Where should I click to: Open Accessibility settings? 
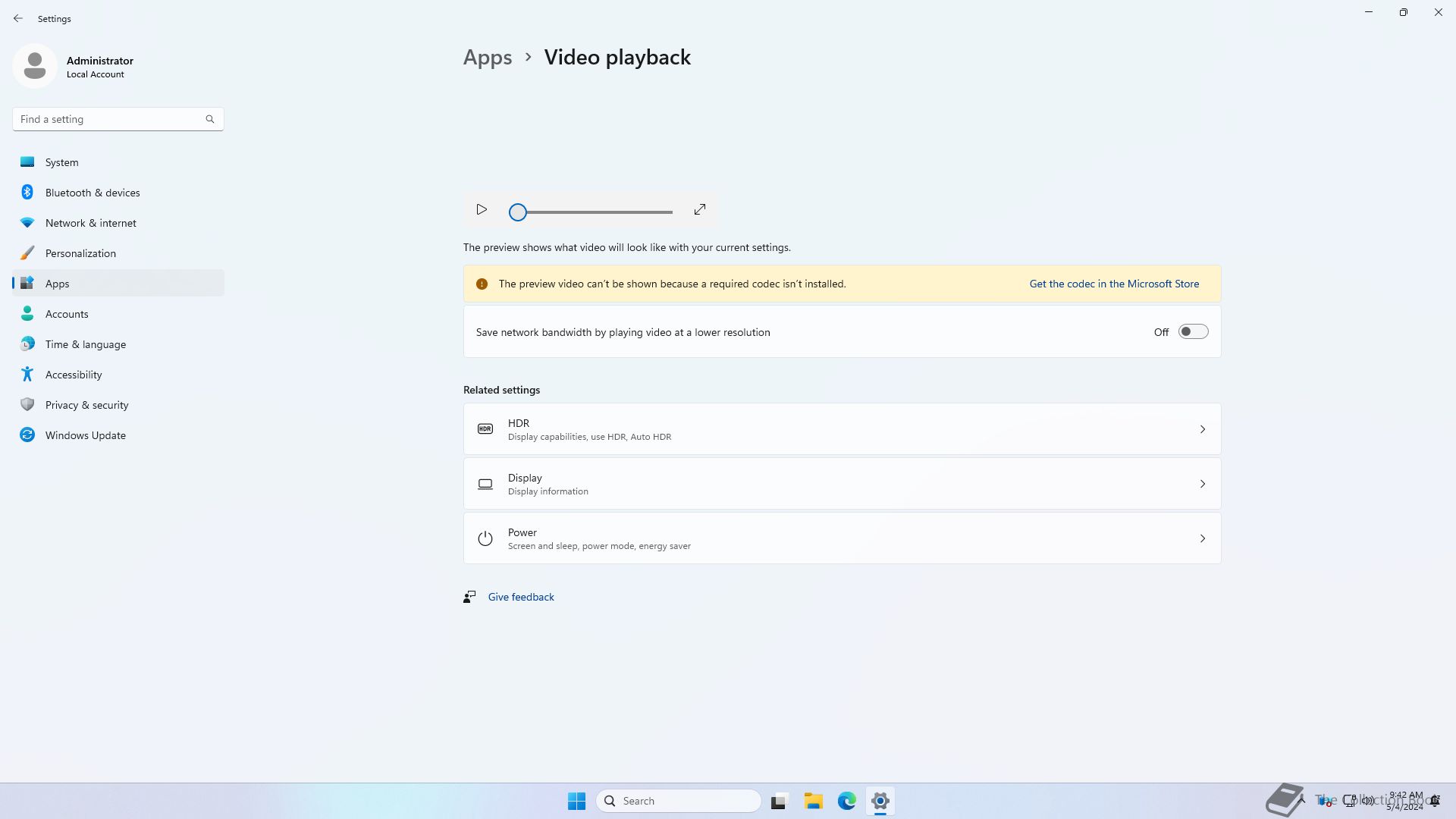[74, 375]
